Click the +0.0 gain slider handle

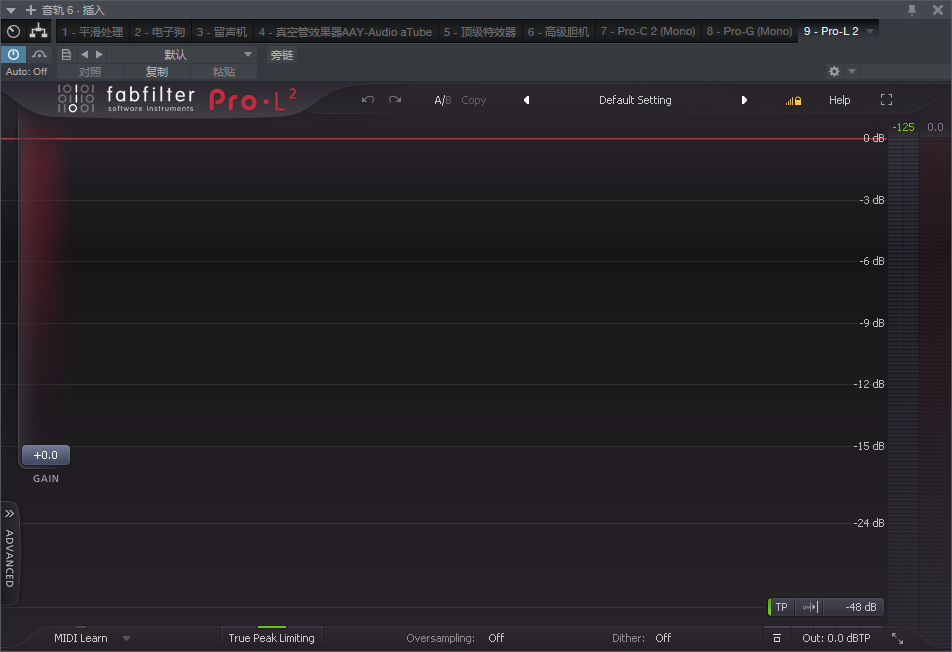click(46, 455)
